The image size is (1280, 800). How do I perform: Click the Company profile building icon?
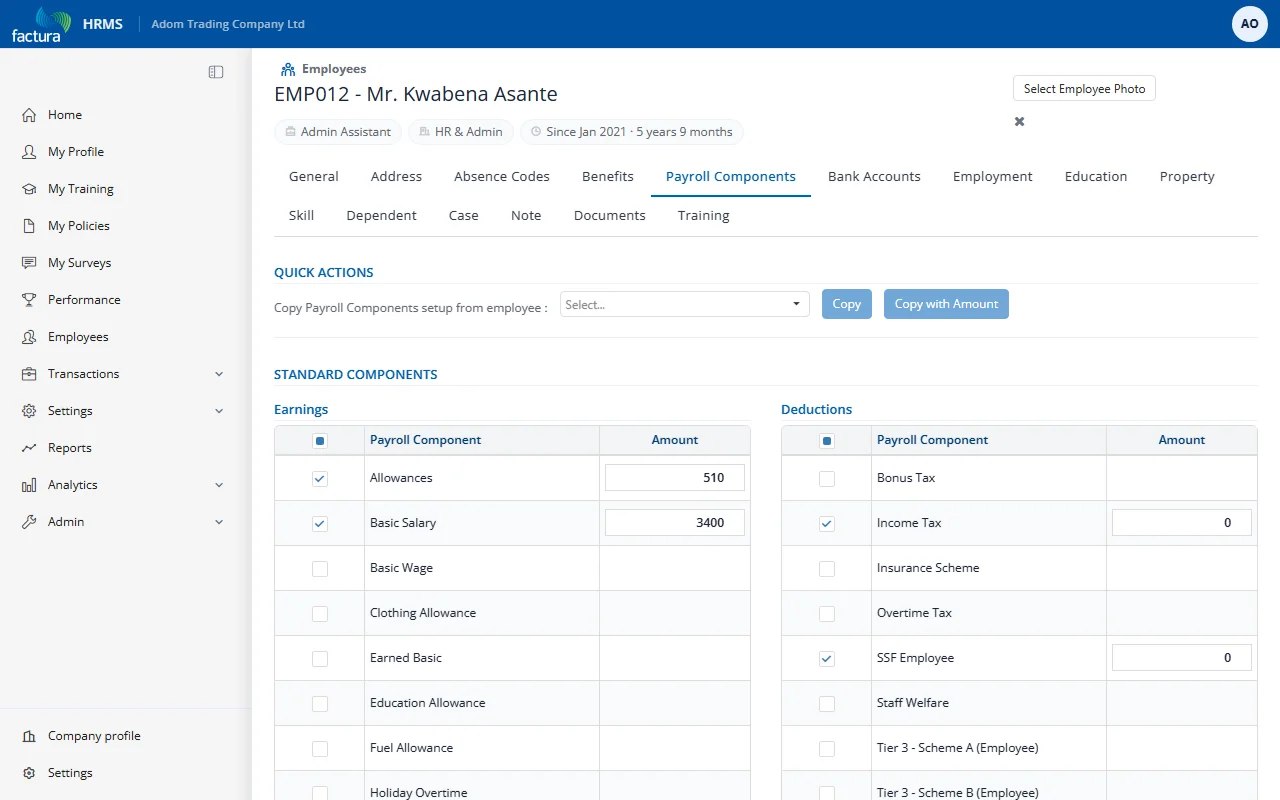pyautogui.click(x=29, y=736)
